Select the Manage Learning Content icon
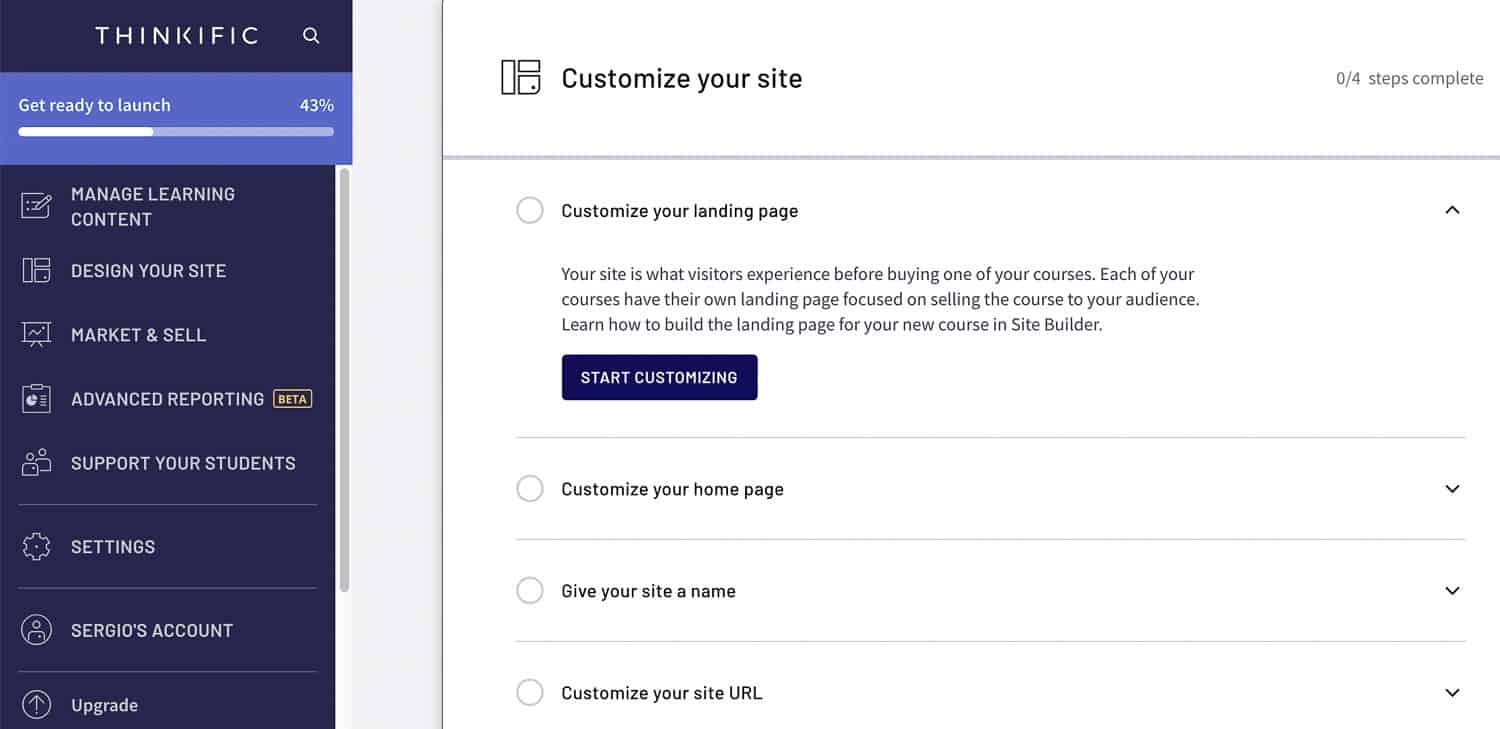 [x=36, y=205]
